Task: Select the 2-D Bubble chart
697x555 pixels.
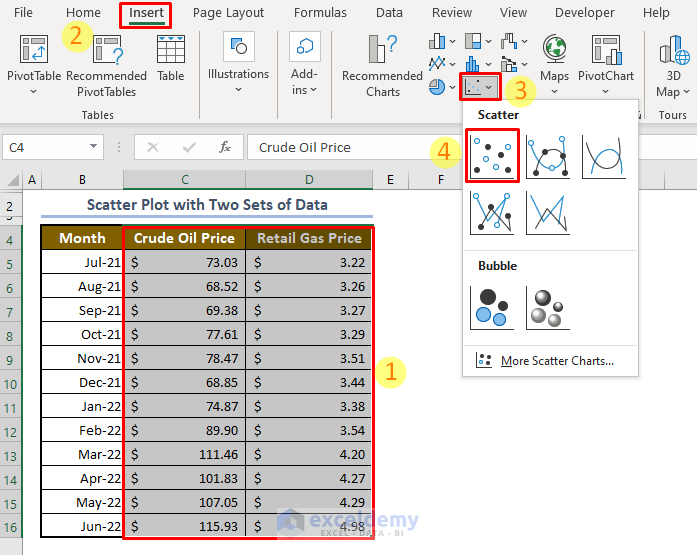Action: (492, 307)
